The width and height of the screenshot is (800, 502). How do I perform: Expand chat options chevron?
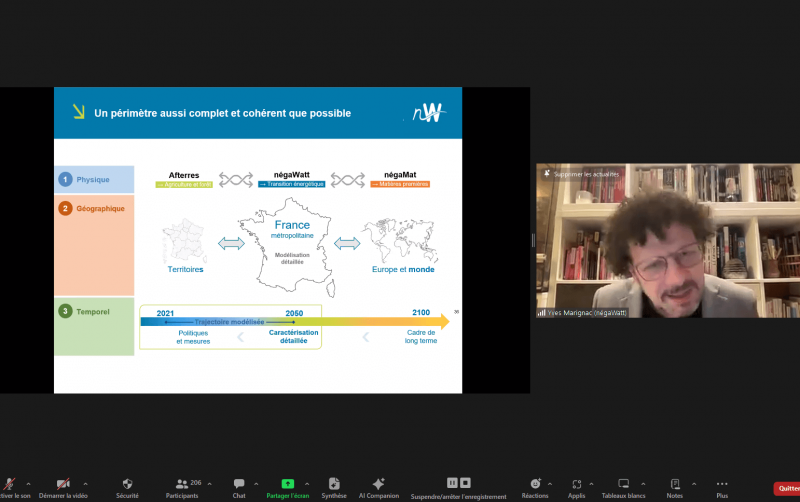click(256, 484)
